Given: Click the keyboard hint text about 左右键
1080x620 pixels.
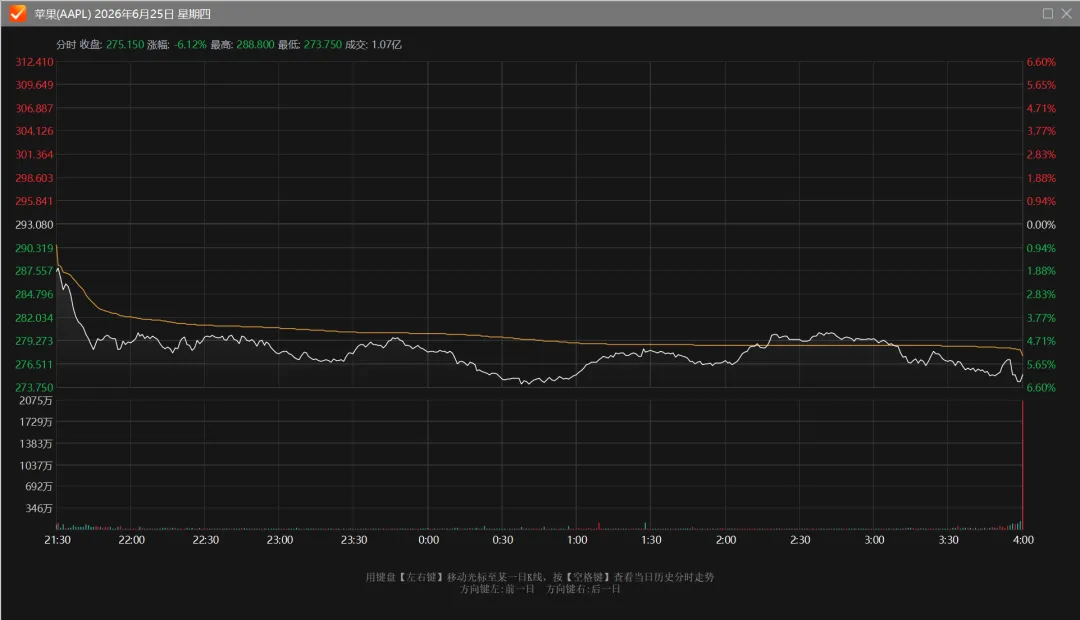Looking at the screenshot, I should (x=539, y=577).
